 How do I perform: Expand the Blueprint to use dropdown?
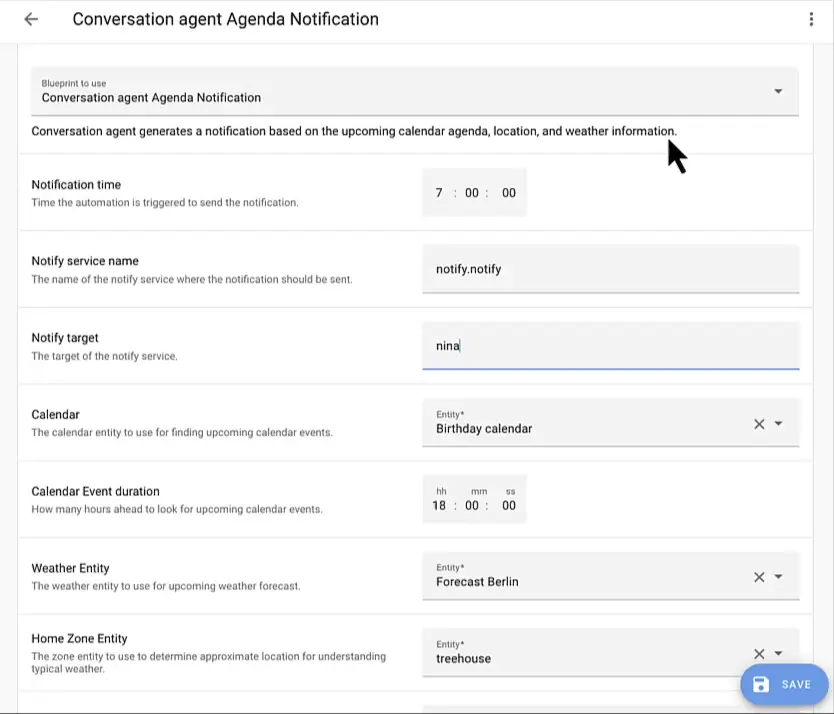coord(778,91)
